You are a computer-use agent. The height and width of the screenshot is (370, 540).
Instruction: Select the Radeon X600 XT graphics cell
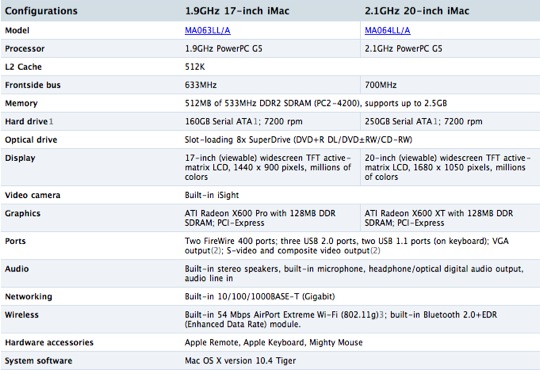point(439,218)
